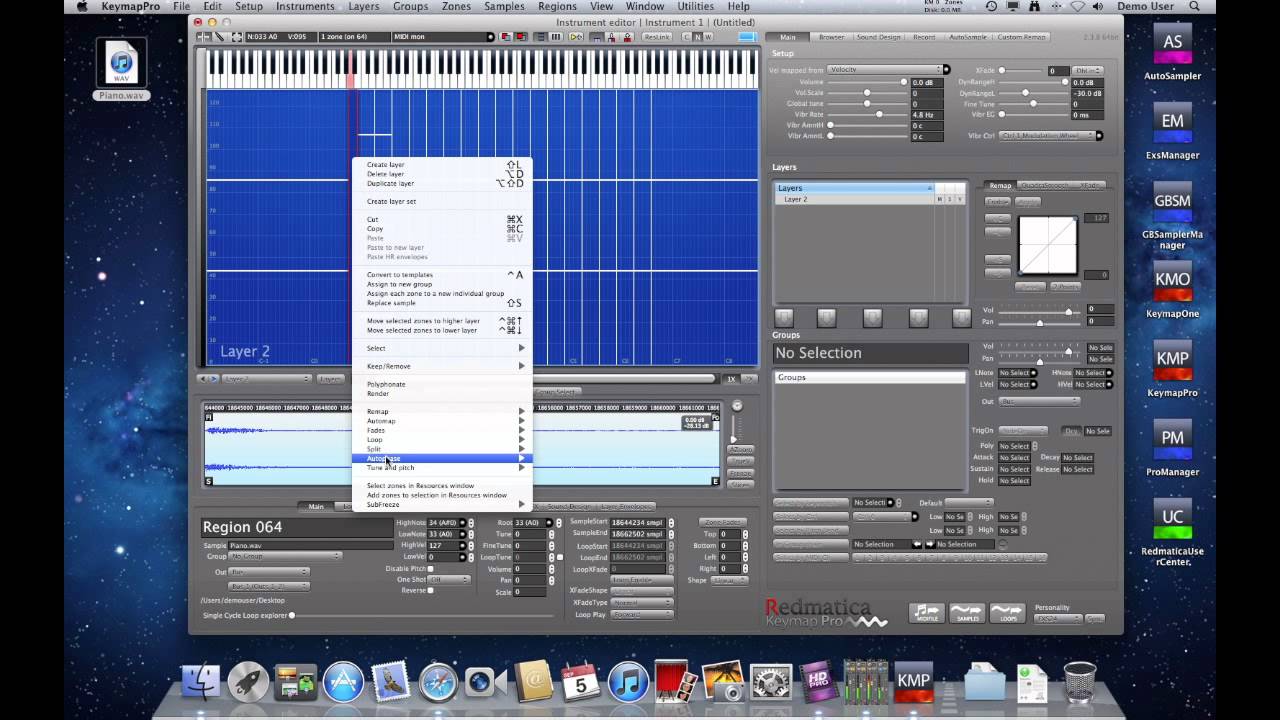Adjust the Vibr Rate slider
1280x720 pixels.
coord(868,114)
